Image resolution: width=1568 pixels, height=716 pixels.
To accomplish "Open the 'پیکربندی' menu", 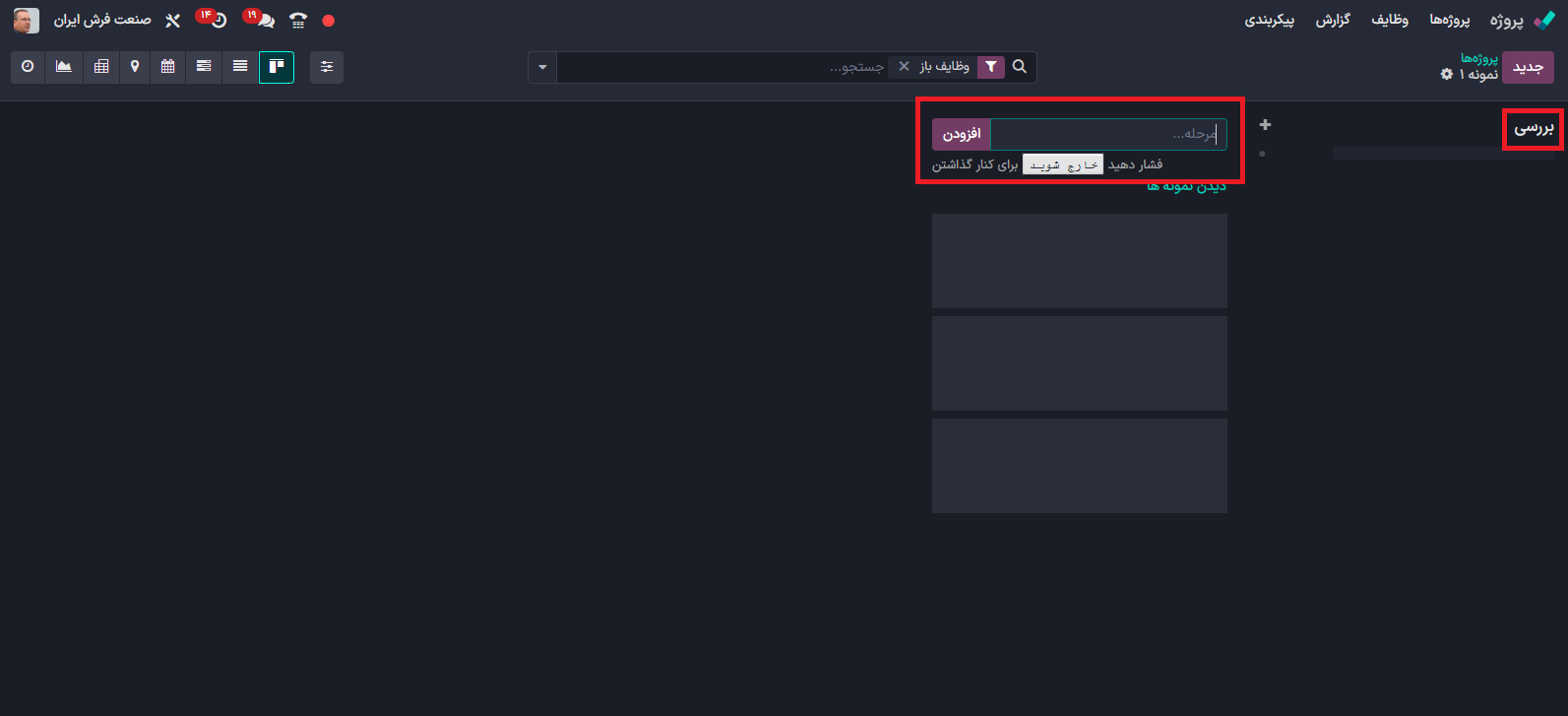I will click(x=1269, y=20).
